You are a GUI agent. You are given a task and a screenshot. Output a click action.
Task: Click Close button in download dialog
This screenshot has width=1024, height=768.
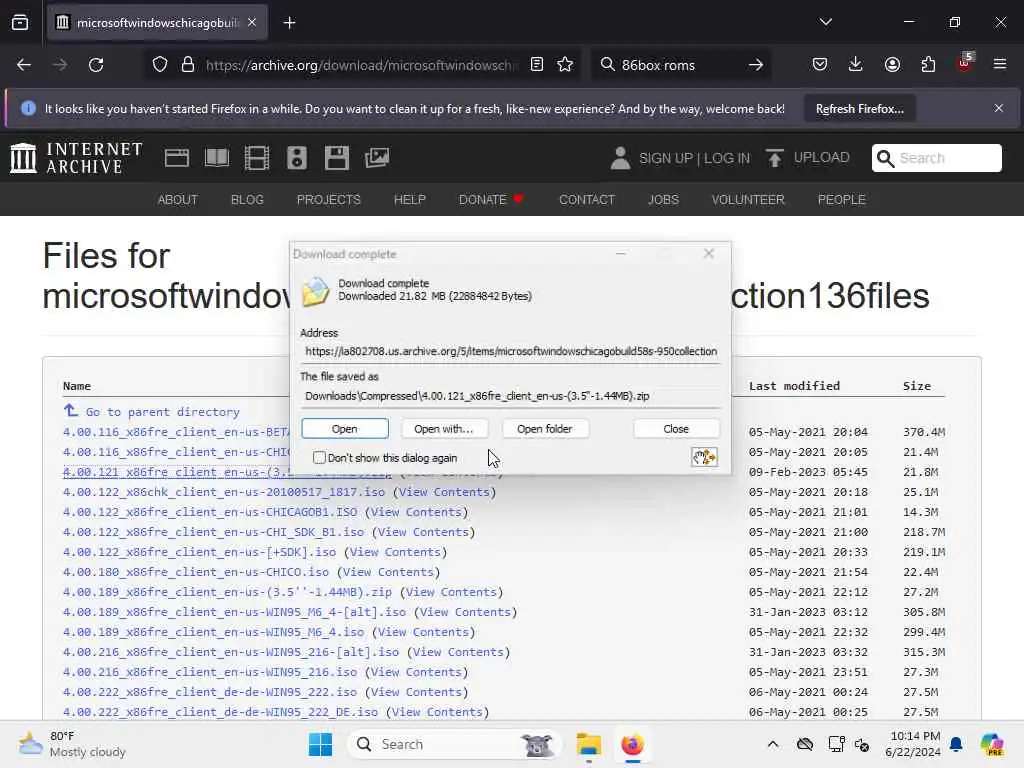click(x=676, y=429)
